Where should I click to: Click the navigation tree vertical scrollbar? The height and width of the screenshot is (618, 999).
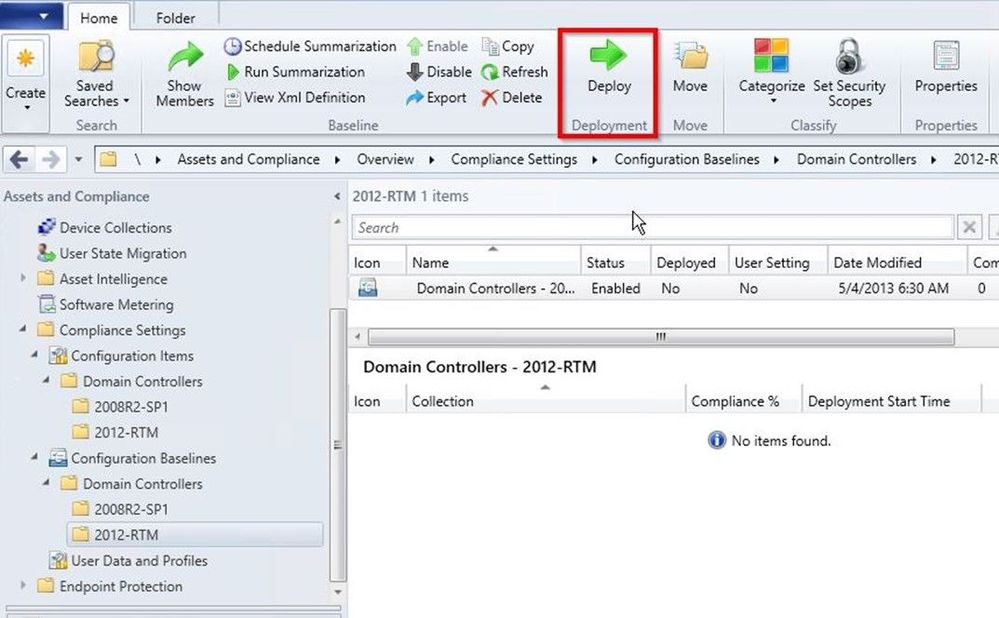[338, 444]
